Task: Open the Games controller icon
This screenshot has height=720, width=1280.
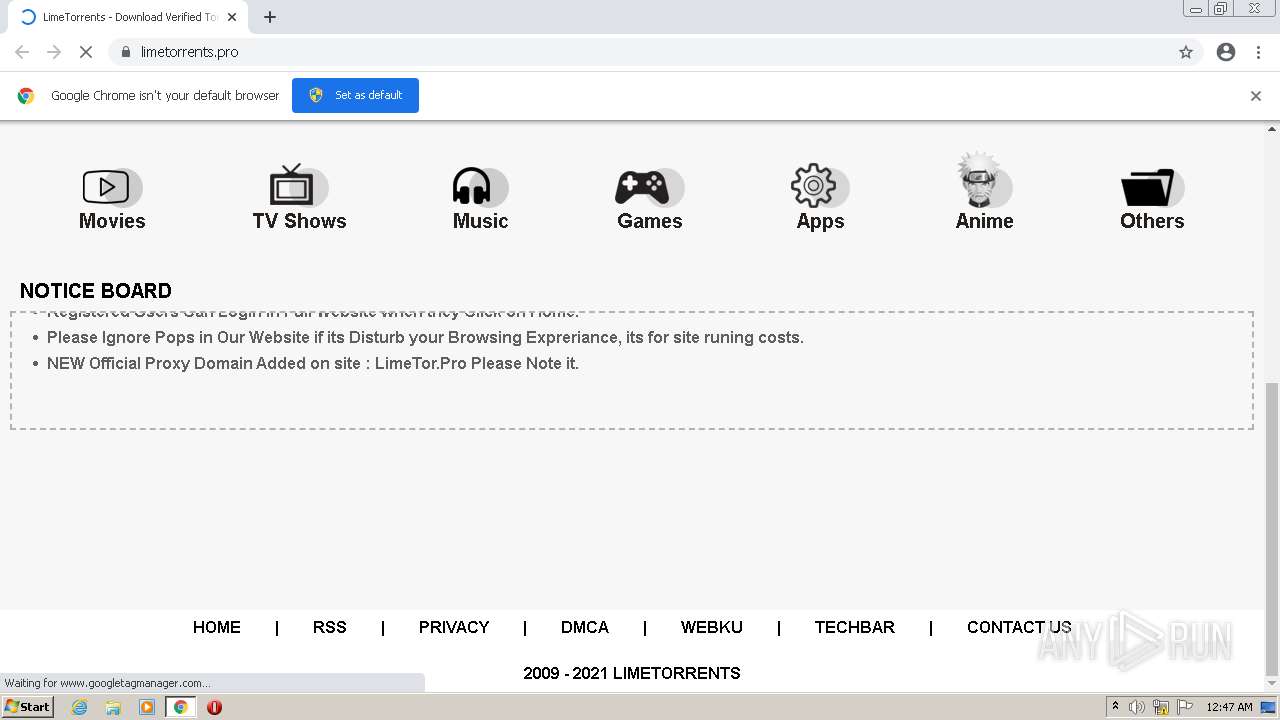Action: point(649,187)
